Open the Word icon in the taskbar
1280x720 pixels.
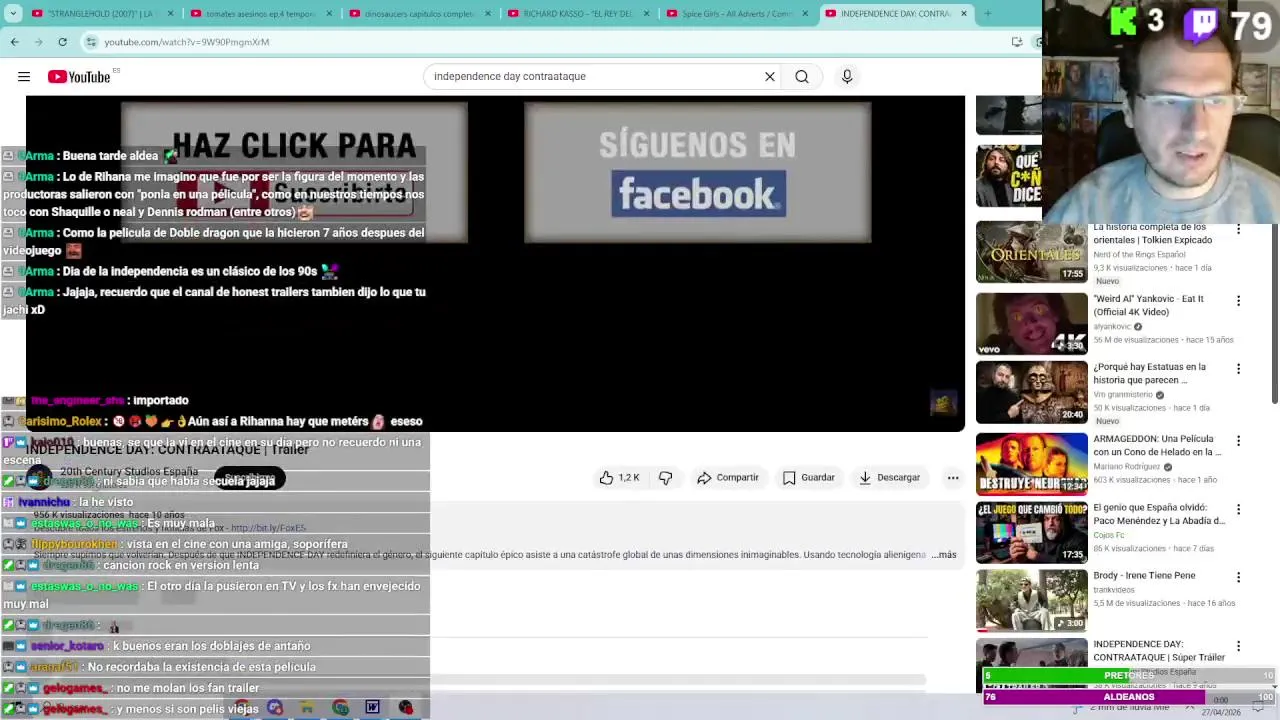coord(372,707)
